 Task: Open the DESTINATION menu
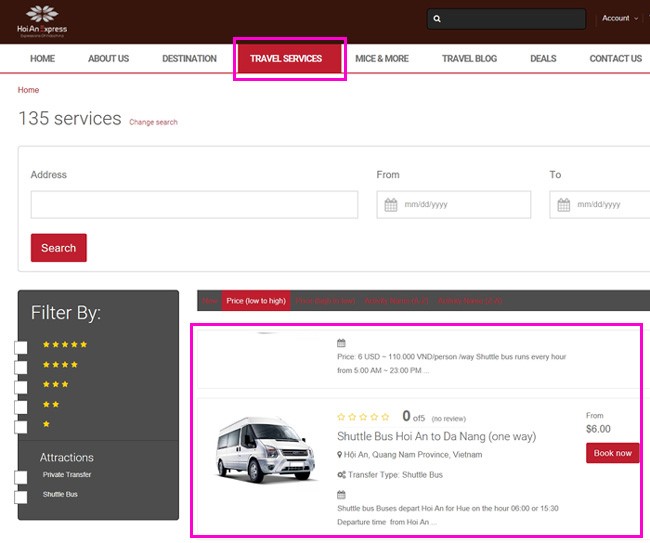point(189,58)
